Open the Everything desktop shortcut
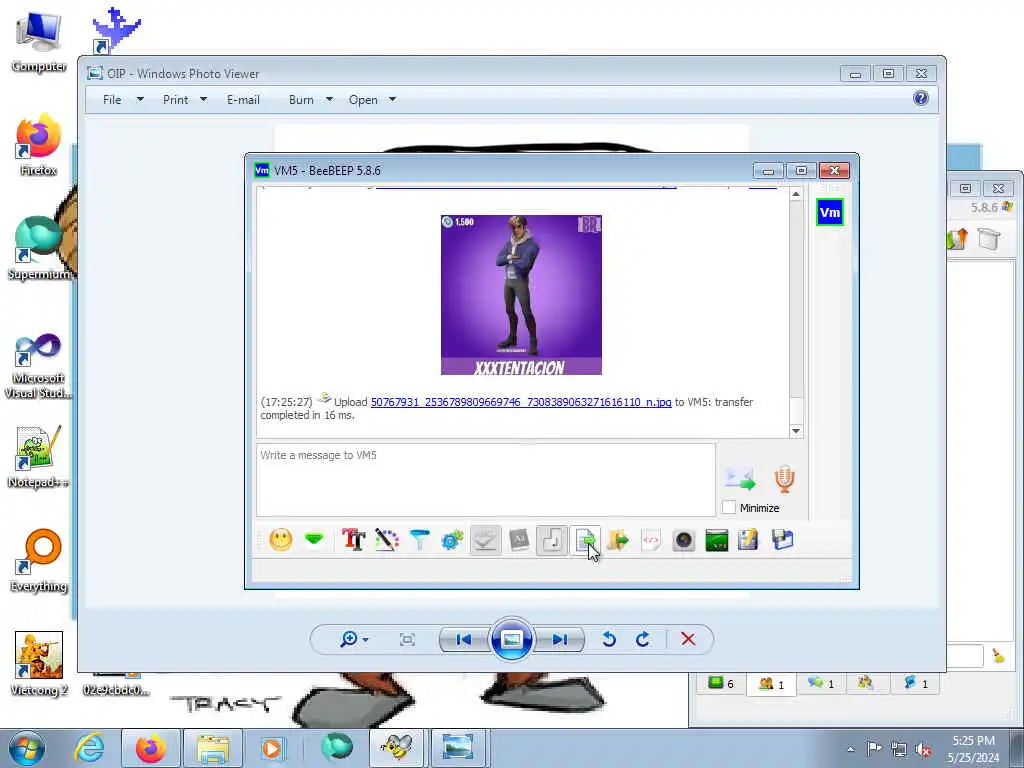 pos(39,561)
